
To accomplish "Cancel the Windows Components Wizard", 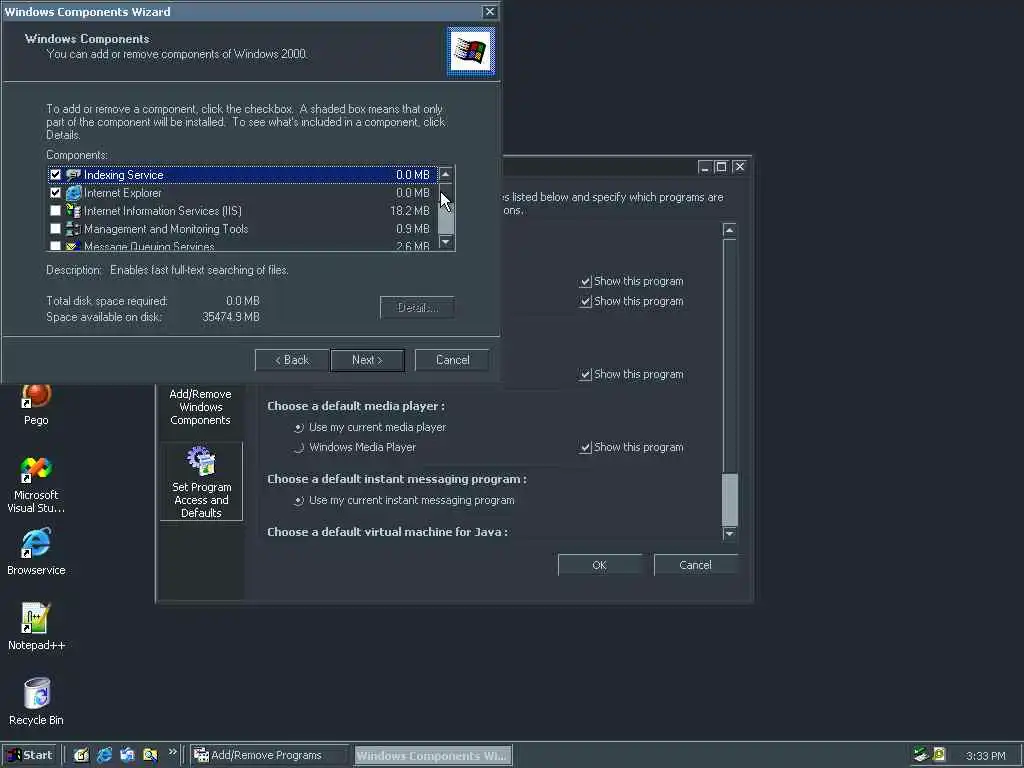I will (452, 360).
